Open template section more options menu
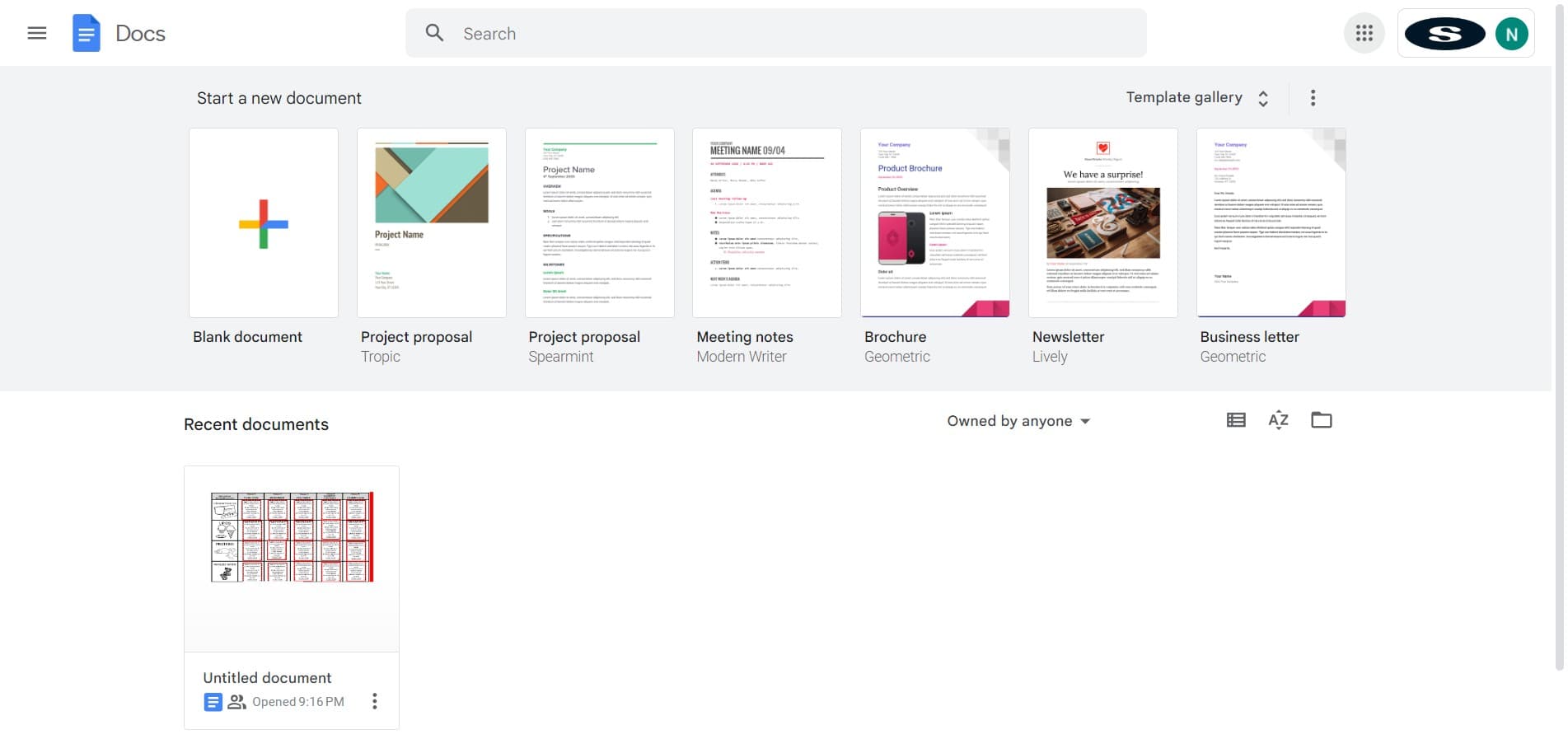 1313,98
